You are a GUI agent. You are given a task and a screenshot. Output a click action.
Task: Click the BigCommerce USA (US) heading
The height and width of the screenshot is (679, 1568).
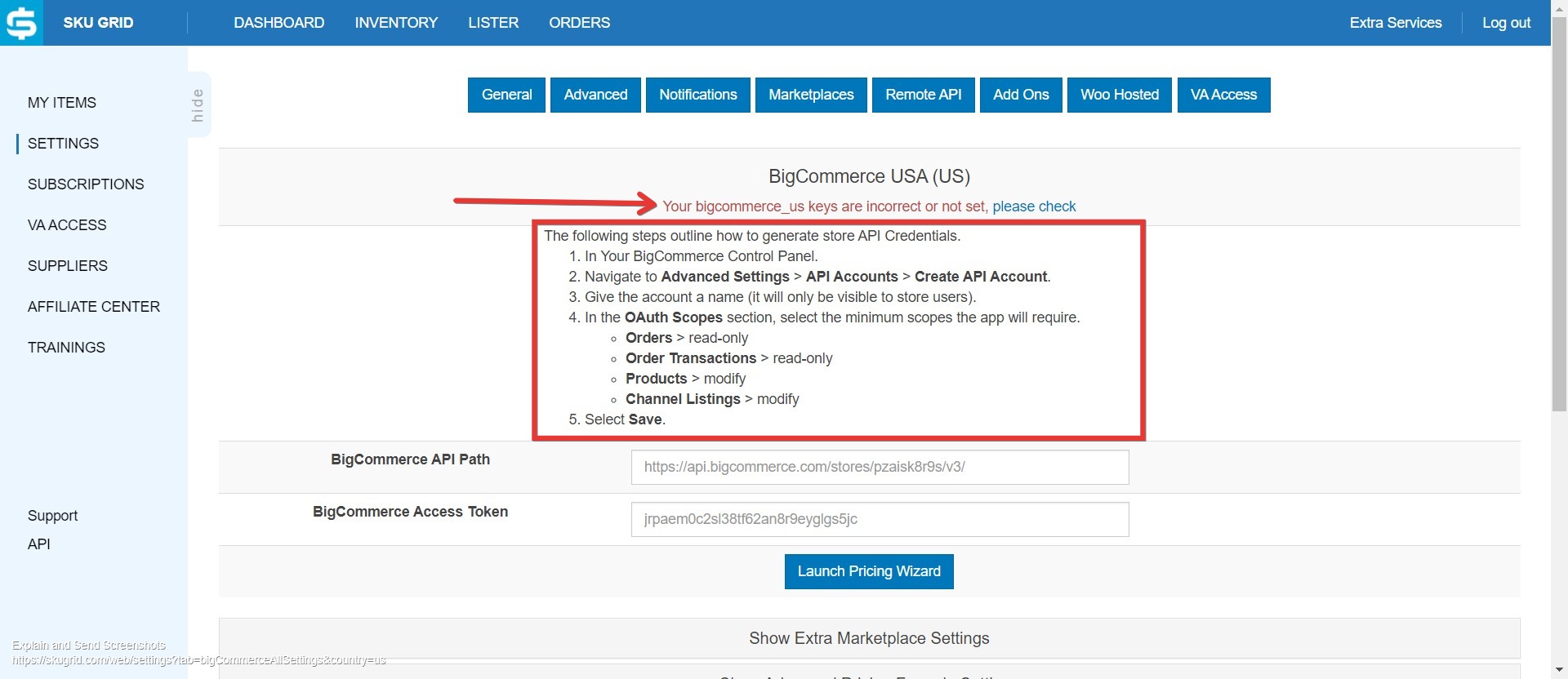(869, 176)
